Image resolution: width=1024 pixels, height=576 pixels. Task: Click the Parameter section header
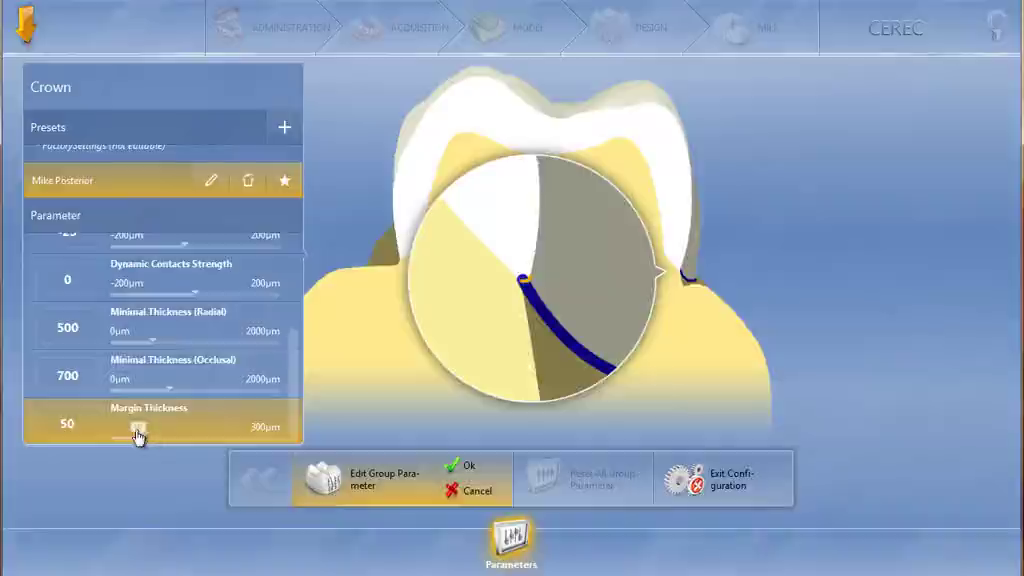point(163,215)
